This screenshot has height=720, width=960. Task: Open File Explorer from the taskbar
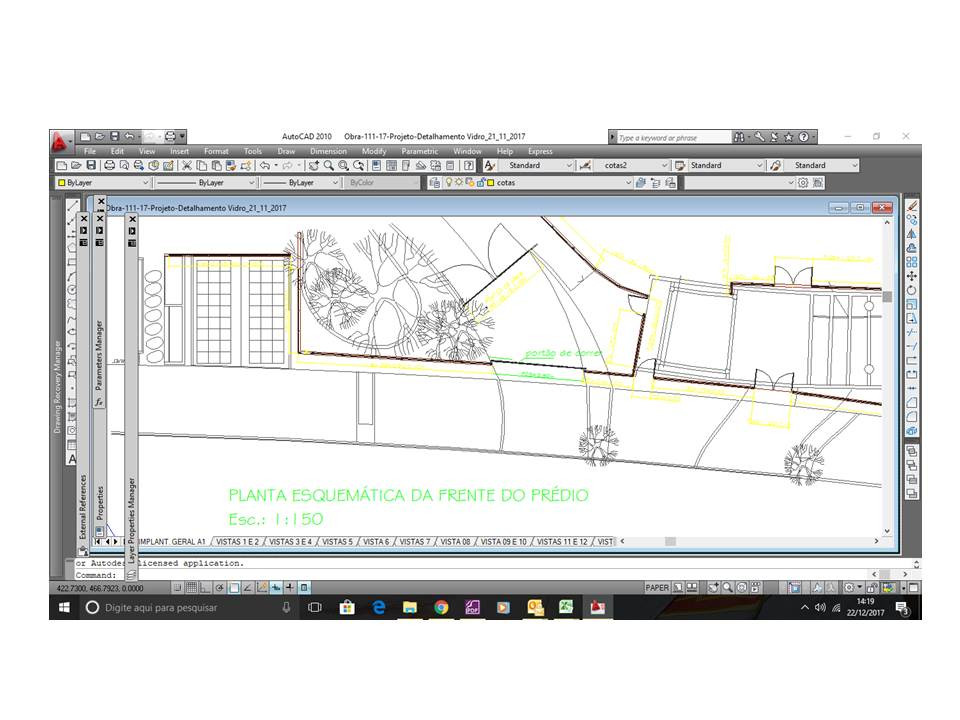[410, 607]
